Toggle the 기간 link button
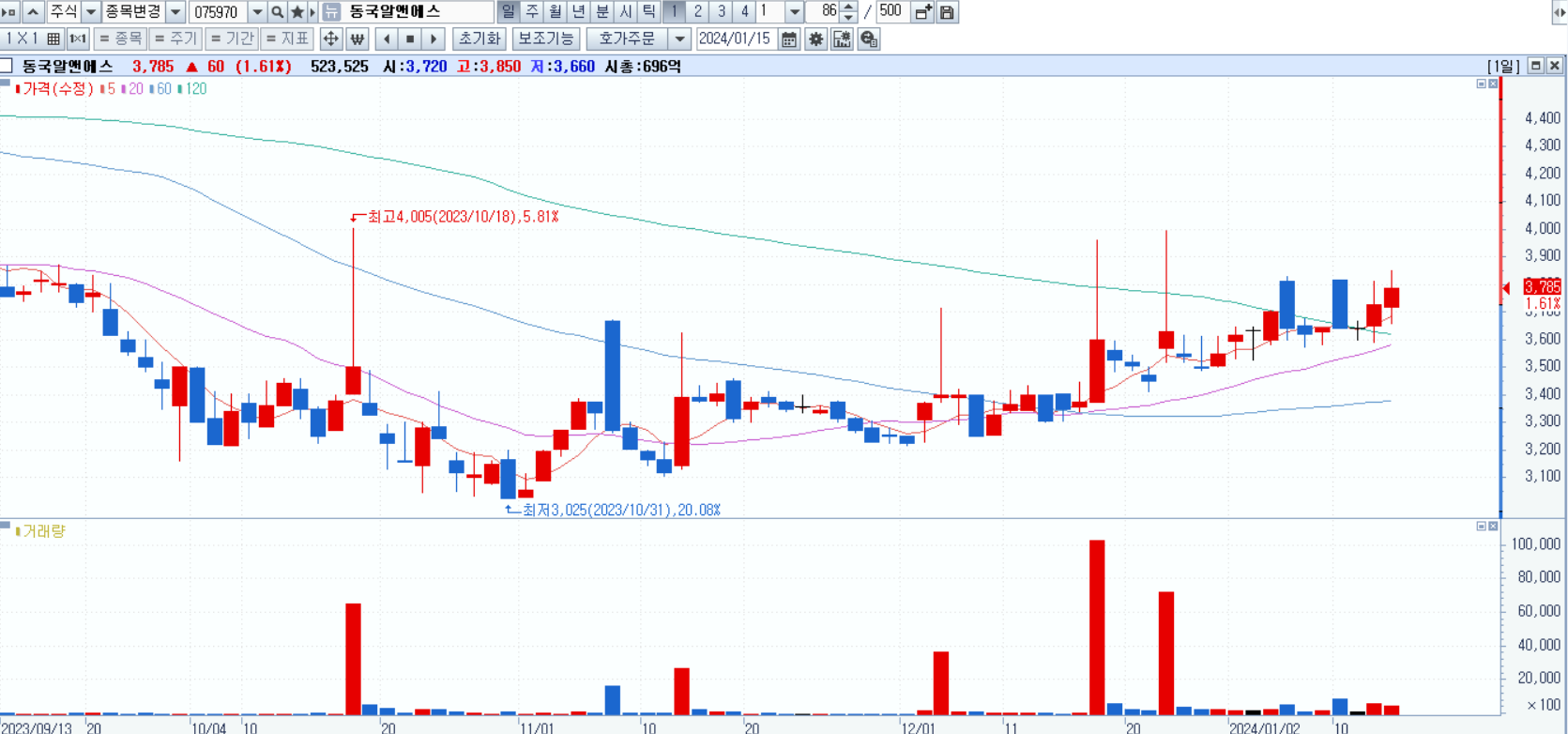Viewport: 1568px width, 734px height. 232,39
